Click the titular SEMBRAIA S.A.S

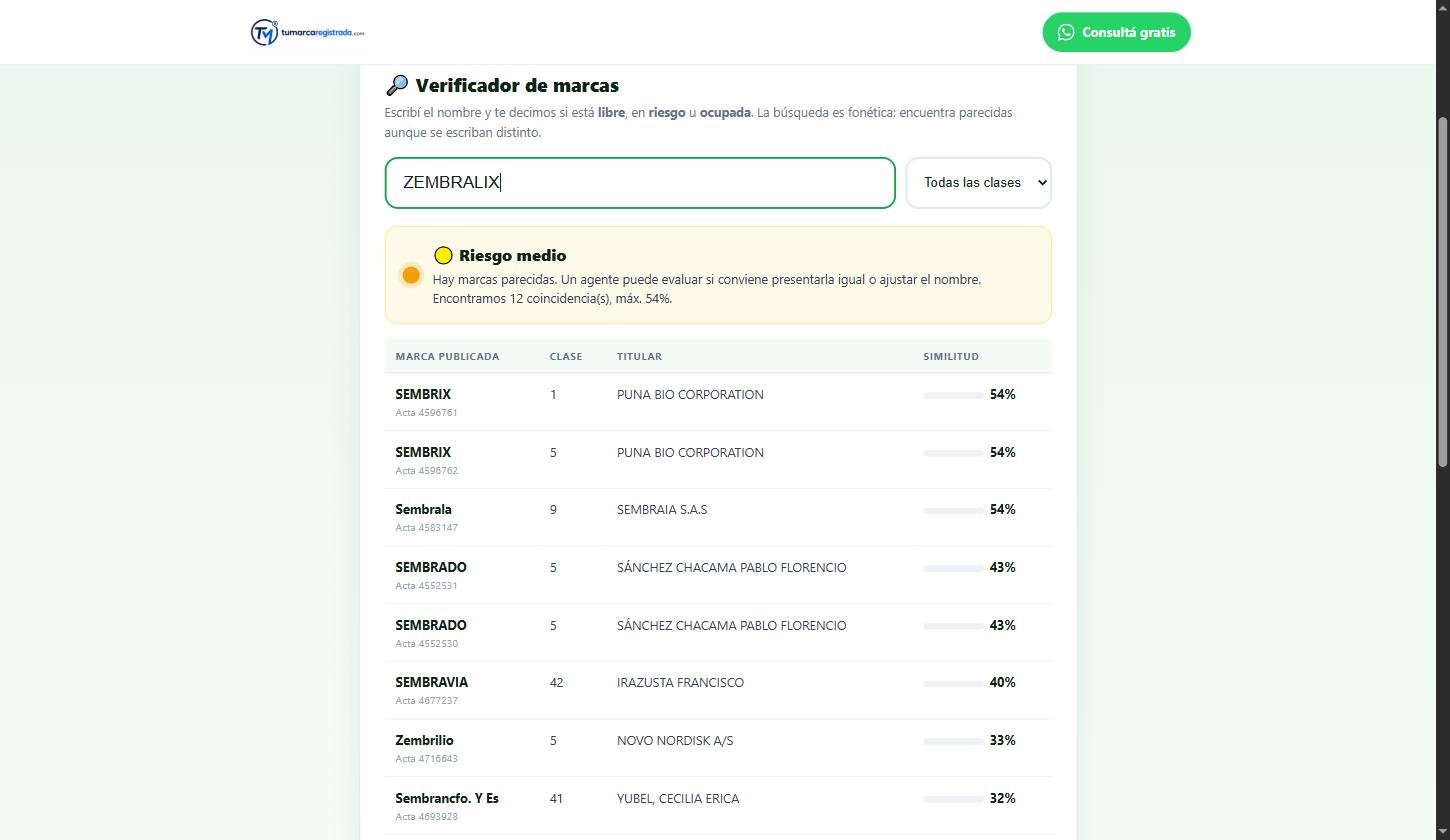(662, 510)
